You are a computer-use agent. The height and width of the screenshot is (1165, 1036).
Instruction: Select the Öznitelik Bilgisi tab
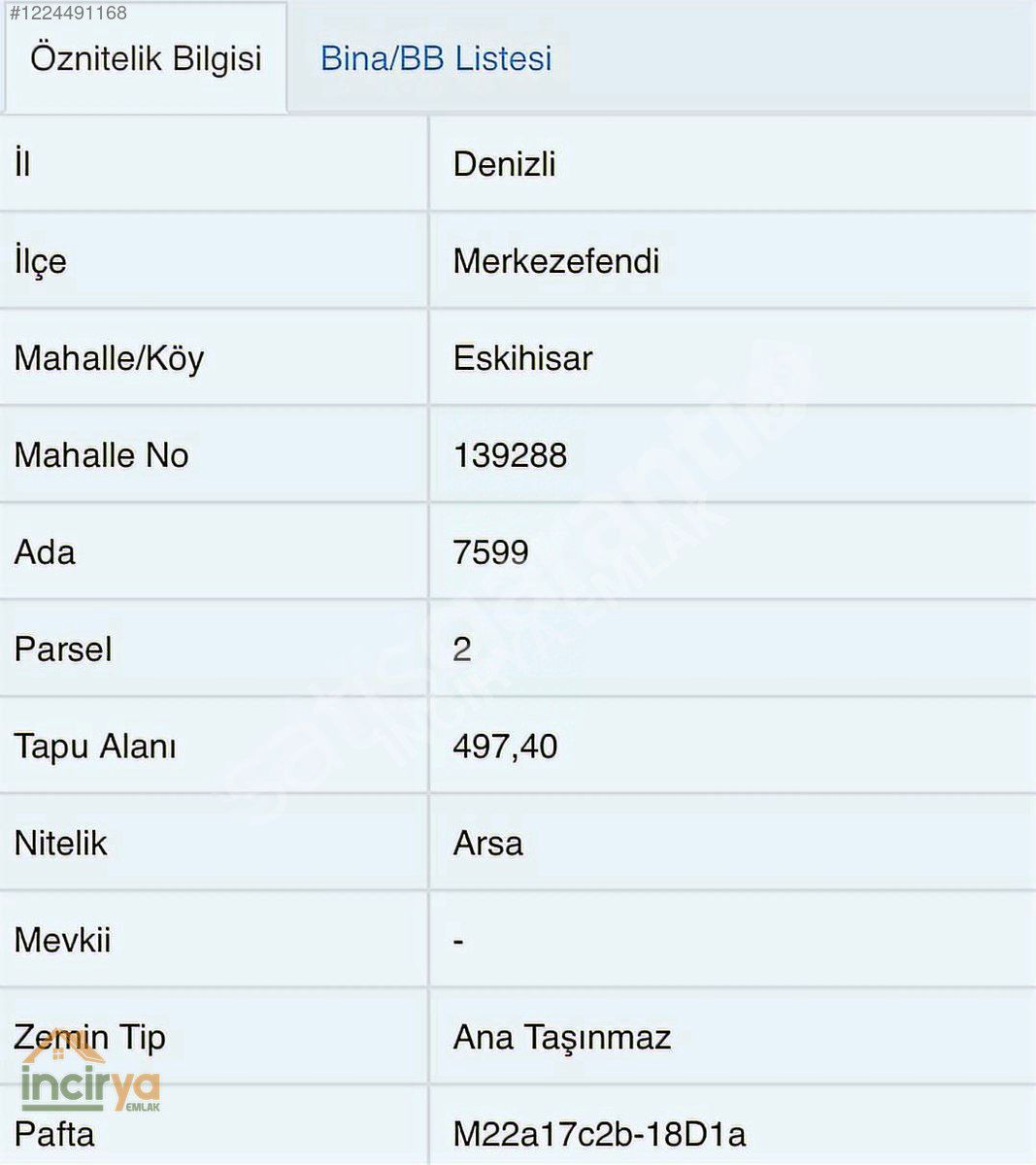pyautogui.click(x=146, y=58)
